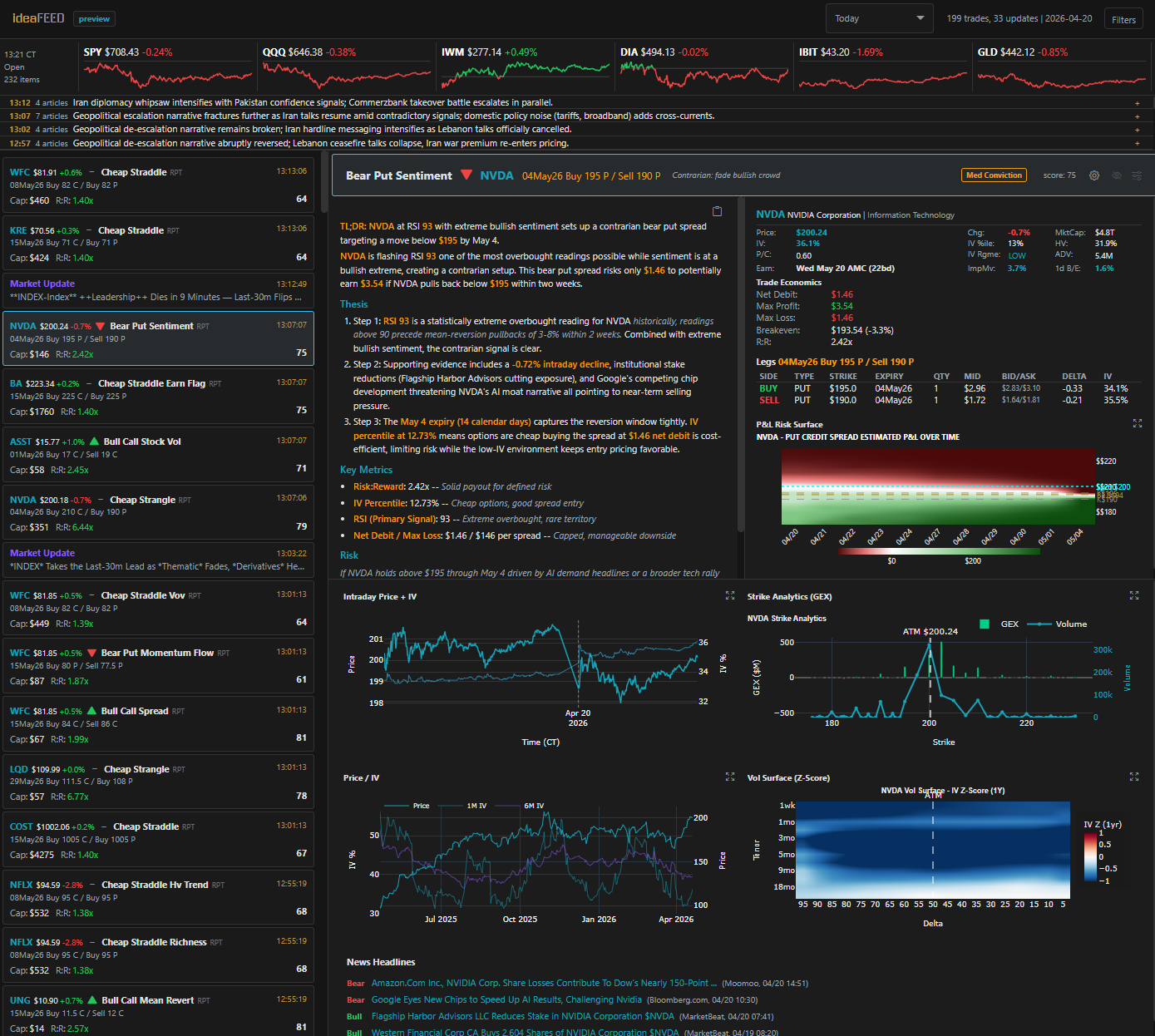
Task: Open the 13:03:22 Market Update card
Action: 158,560
